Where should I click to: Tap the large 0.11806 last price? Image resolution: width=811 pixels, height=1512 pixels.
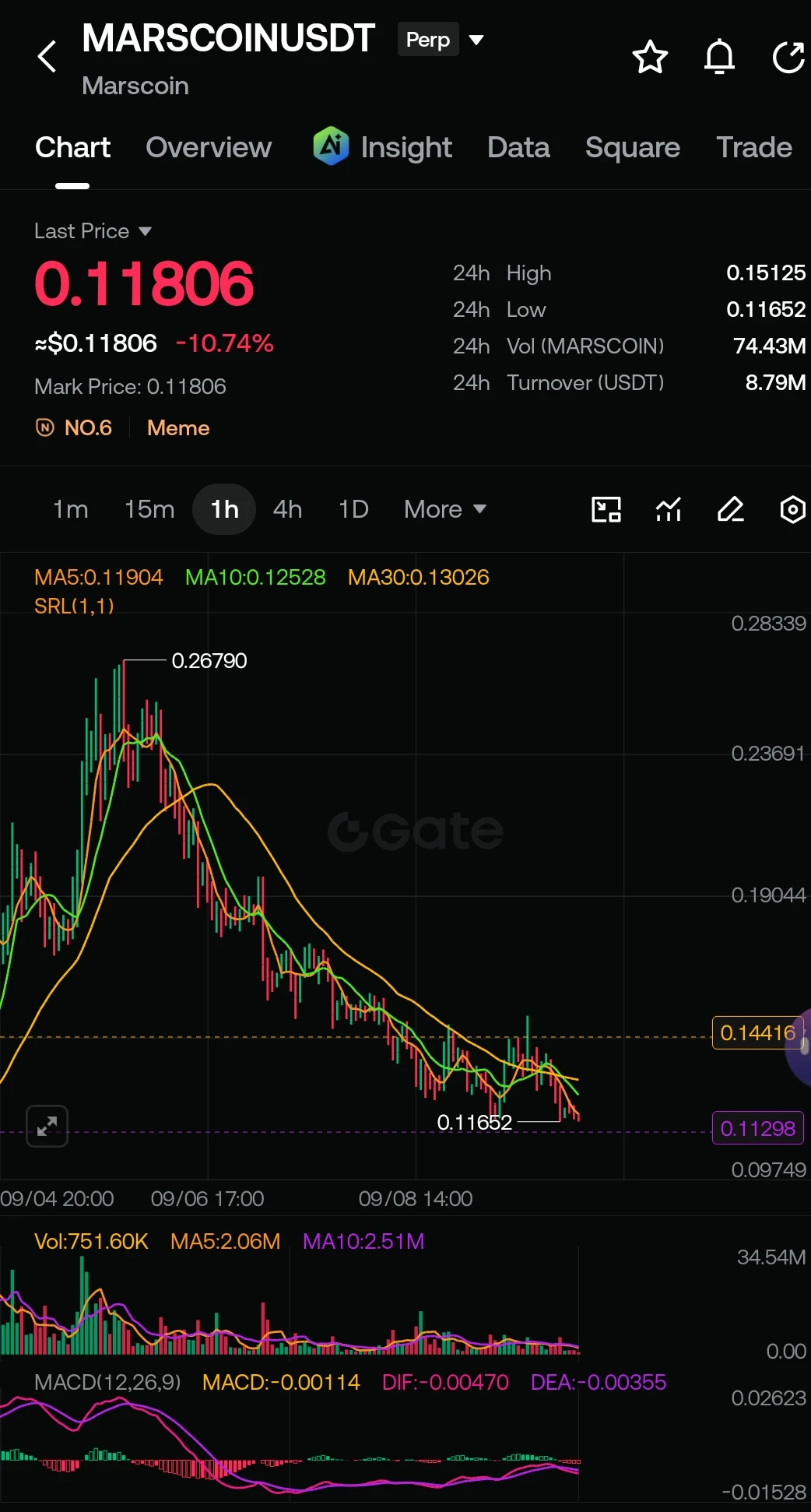pyautogui.click(x=144, y=283)
